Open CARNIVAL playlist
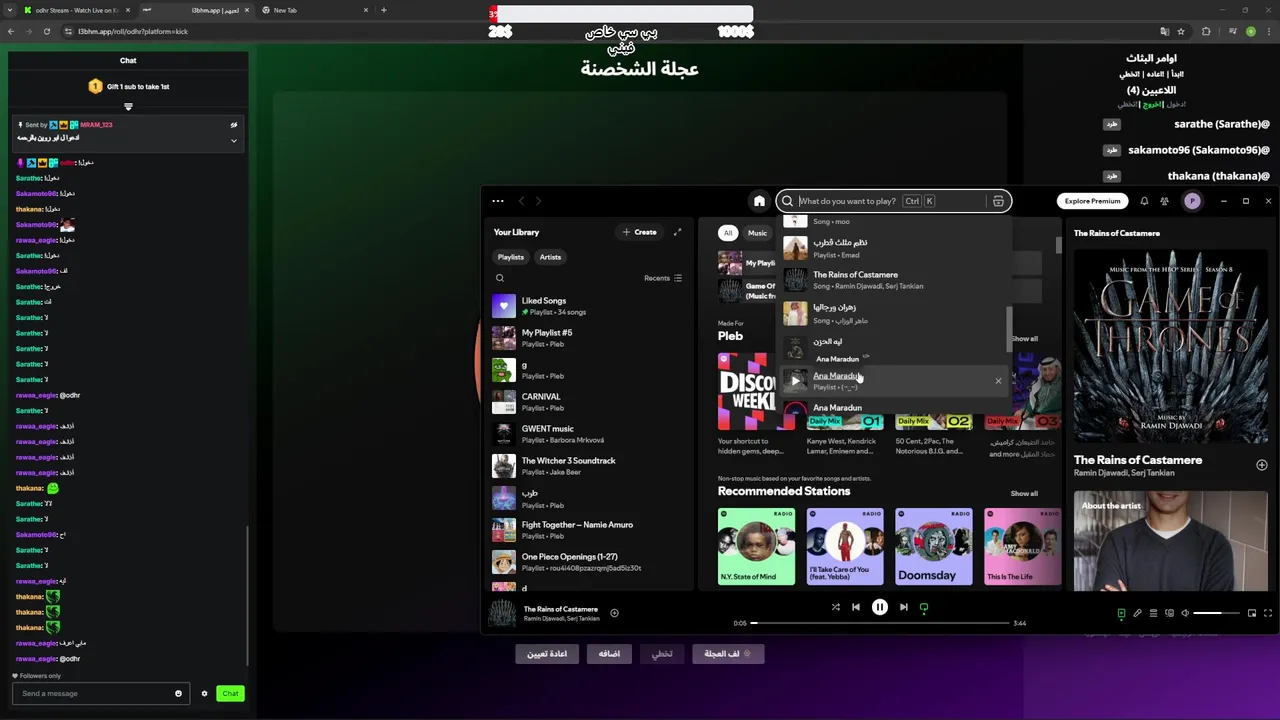The height and width of the screenshot is (720, 1280). point(590,402)
